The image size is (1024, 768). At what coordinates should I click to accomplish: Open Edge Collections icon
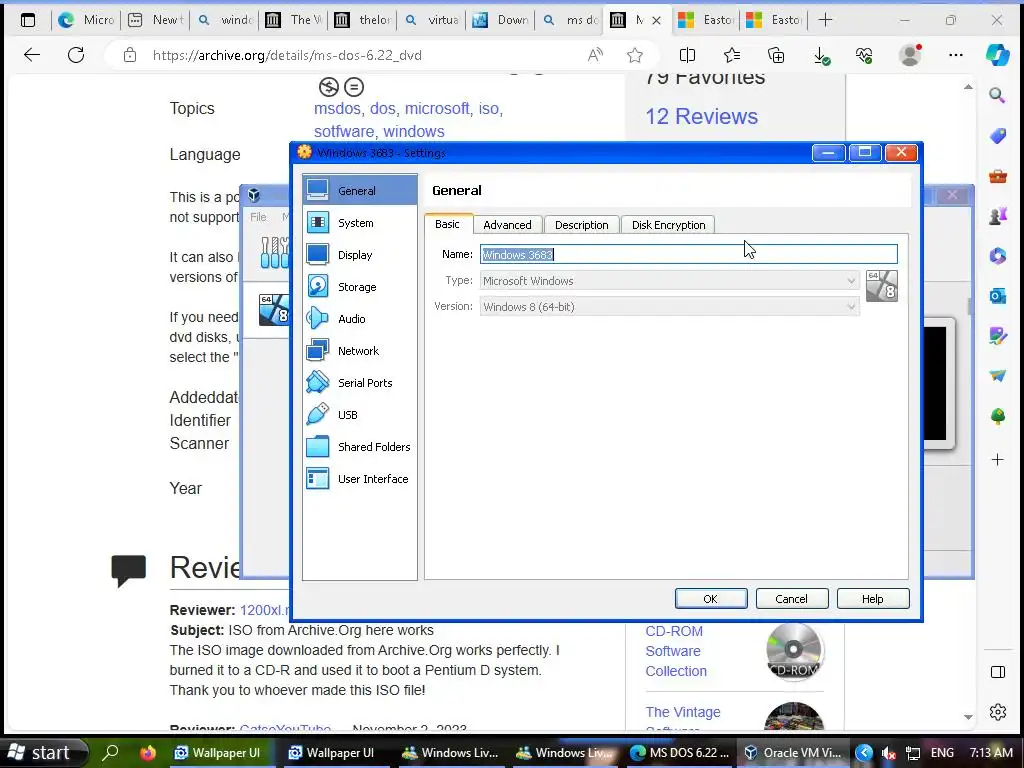click(x=776, y=55)
